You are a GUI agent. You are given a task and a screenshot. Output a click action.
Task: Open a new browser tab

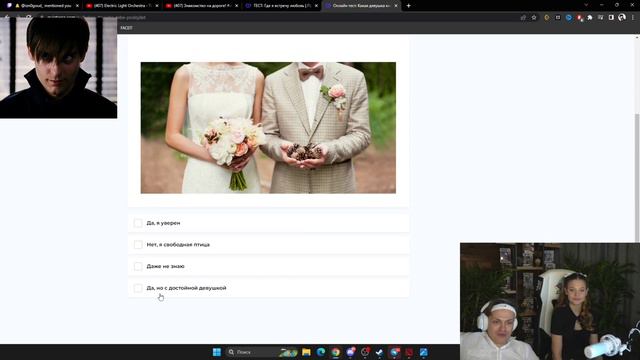pos(409,6)
